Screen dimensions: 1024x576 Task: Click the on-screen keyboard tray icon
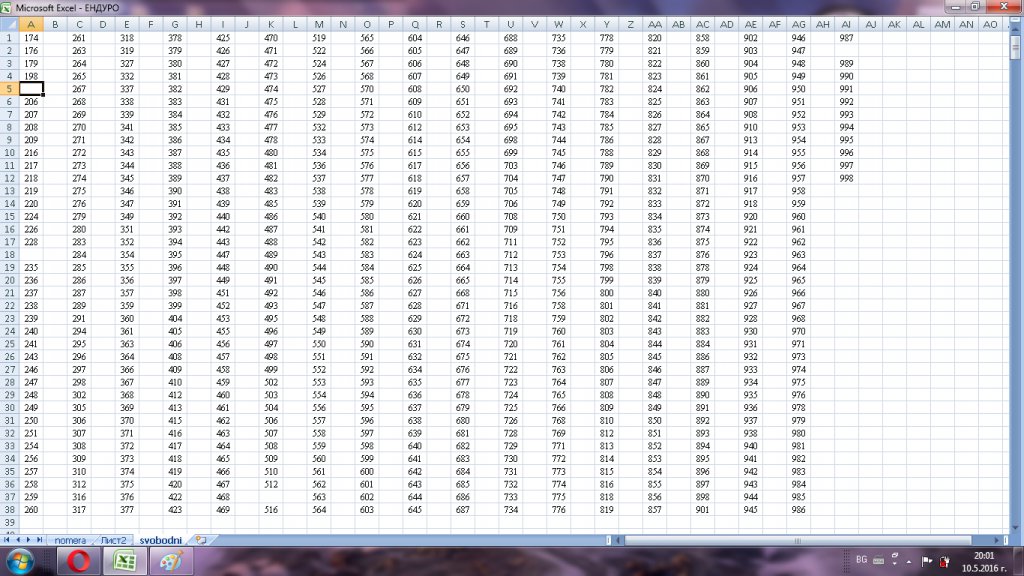(878, 560)
